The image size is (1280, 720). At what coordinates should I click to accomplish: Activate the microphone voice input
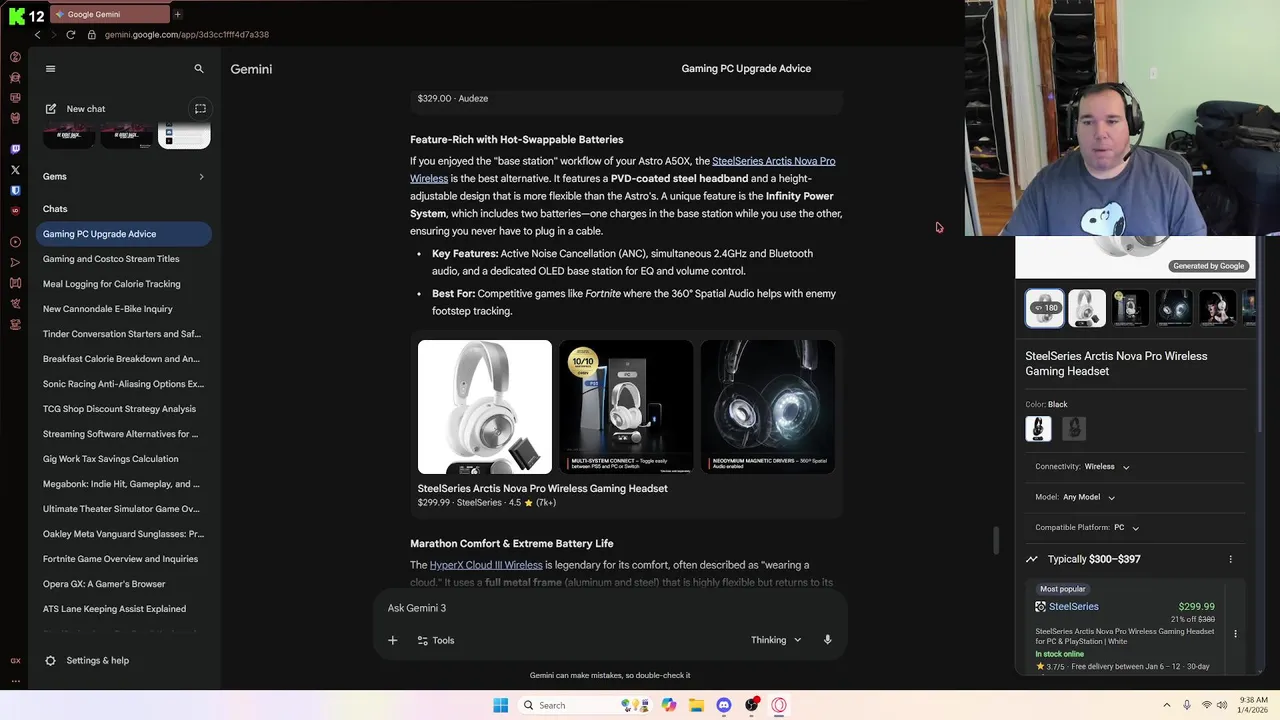point(828,640)
